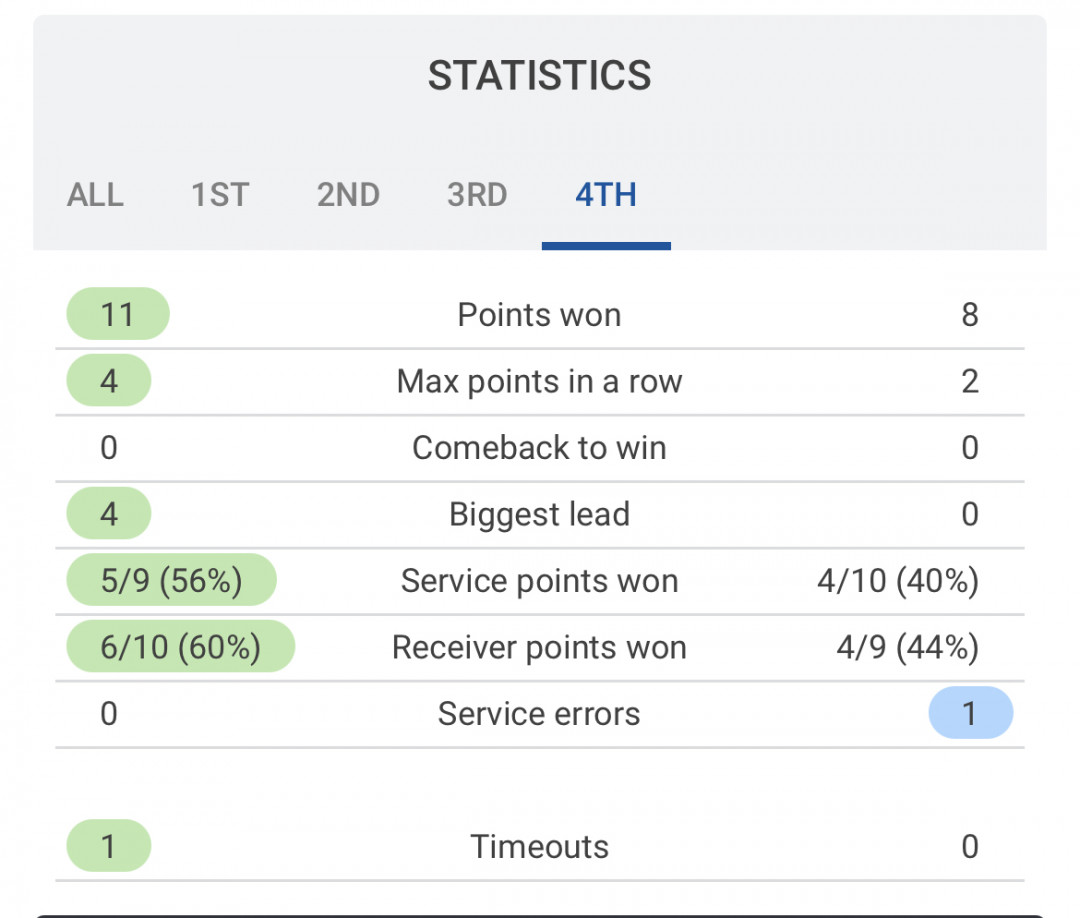The width and height of the screenshot is (1080, 918).
Task: Click the STATISTICS heading
Action: click(540, 76)
